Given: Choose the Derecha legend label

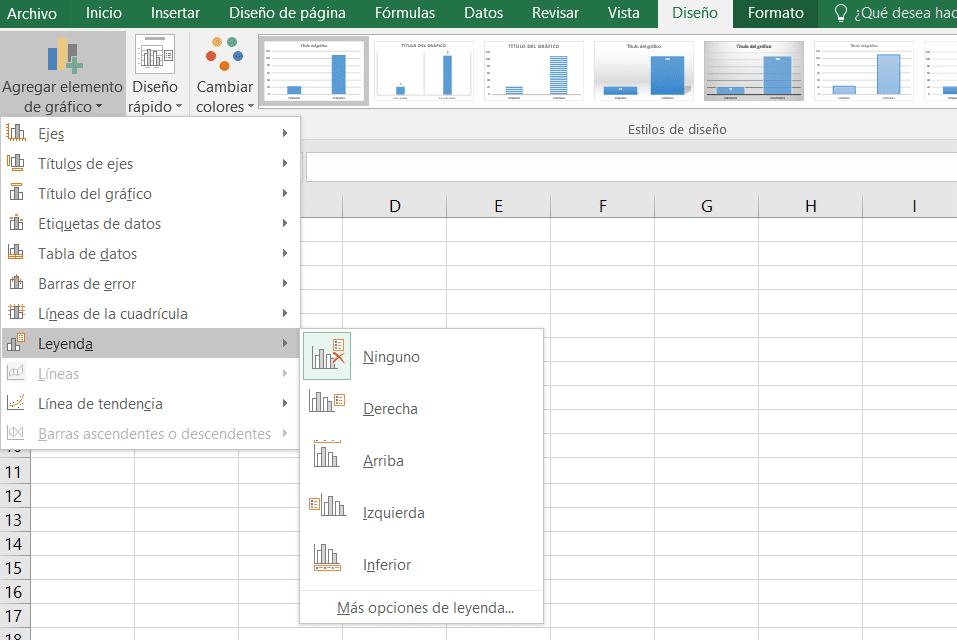Looking at the screenshot, I should point(390,408).
